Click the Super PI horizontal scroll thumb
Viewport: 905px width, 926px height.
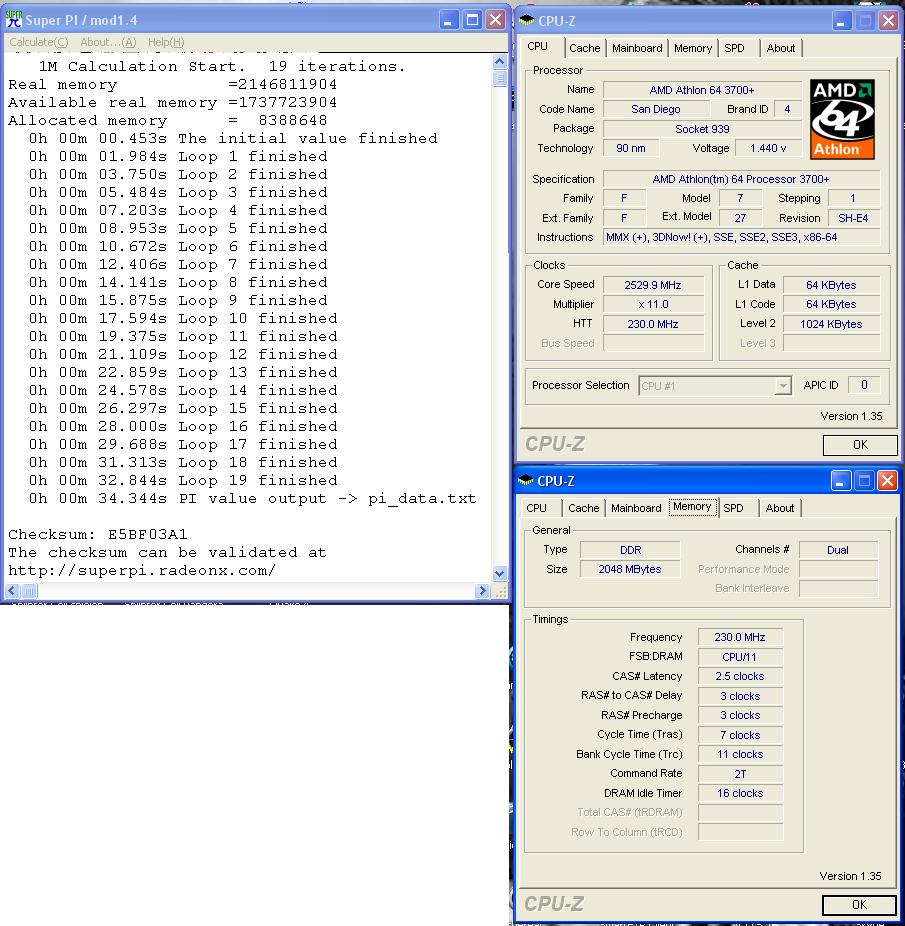(30, 590)
